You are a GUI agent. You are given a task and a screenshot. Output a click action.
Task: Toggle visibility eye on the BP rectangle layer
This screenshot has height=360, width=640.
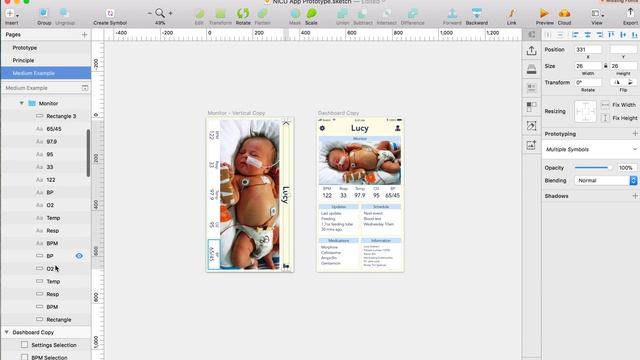(x=79, y=256)
